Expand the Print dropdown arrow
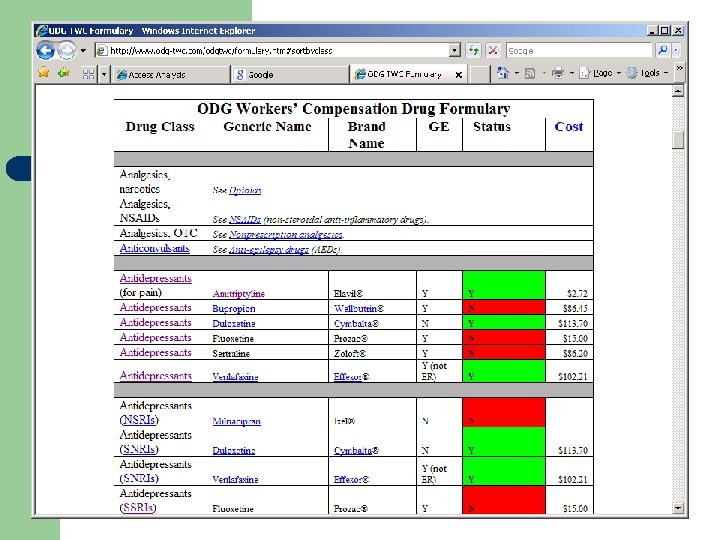This screenshot has width=720, height=540. (x=572, y=73)
